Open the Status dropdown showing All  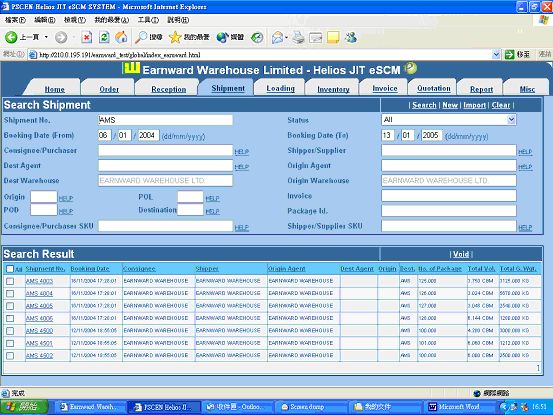(x=449, y=120)
